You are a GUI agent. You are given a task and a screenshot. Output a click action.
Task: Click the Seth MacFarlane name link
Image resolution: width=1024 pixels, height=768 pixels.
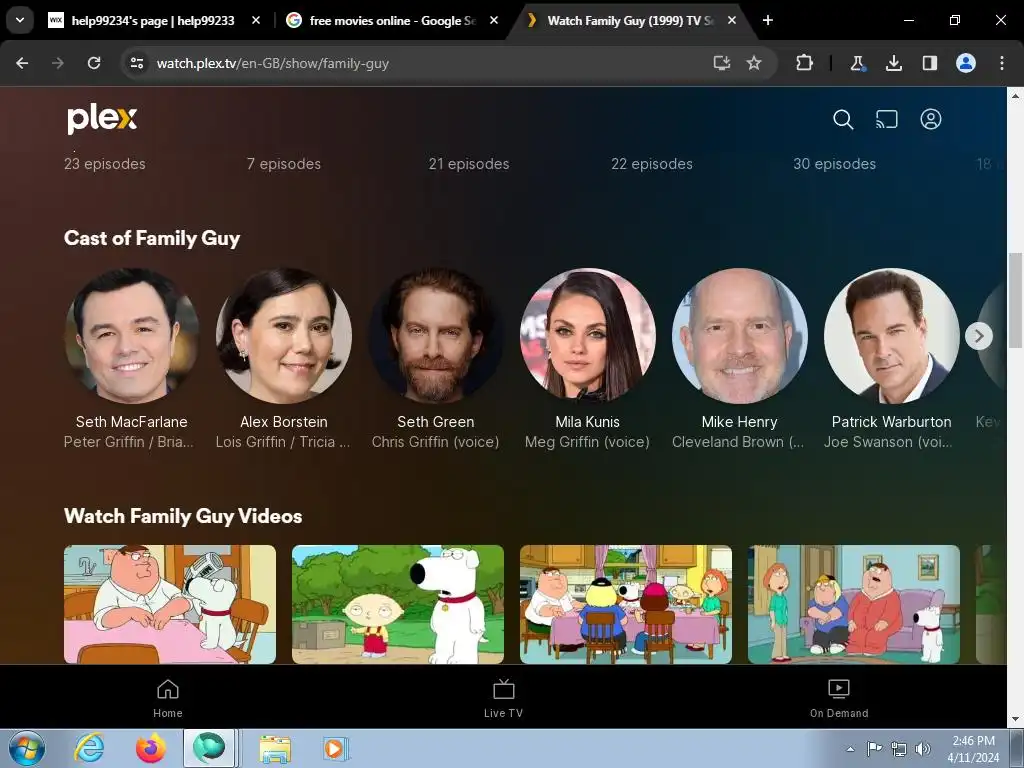point(131,422)
